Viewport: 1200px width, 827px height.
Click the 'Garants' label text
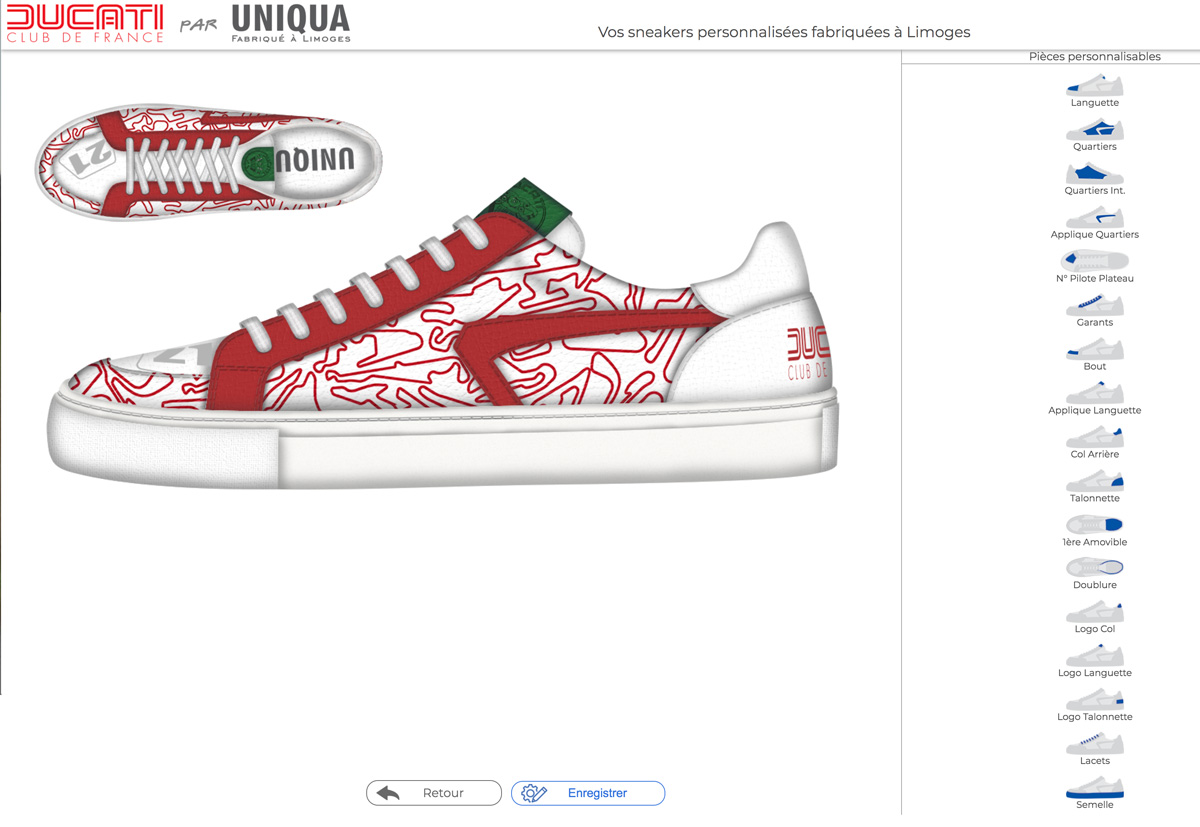click(1095, 323)
